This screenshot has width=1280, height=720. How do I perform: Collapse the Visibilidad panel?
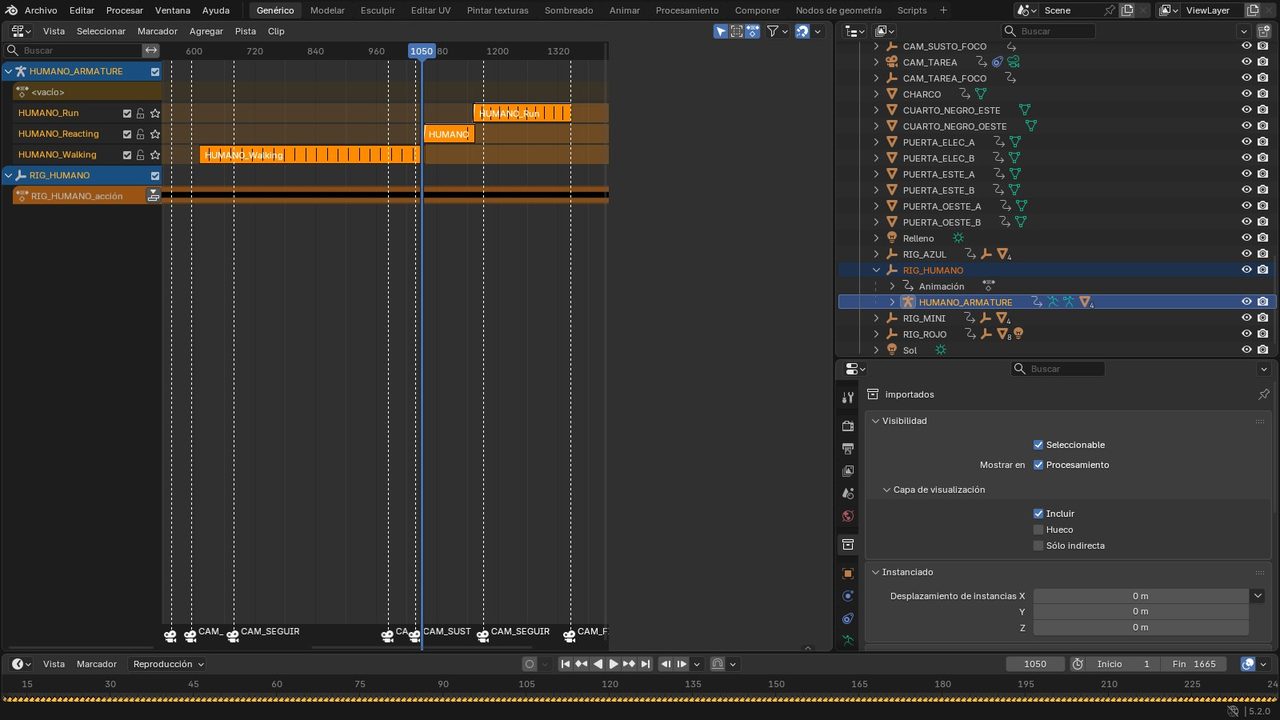pyautogui.click(x=876, y=421)
